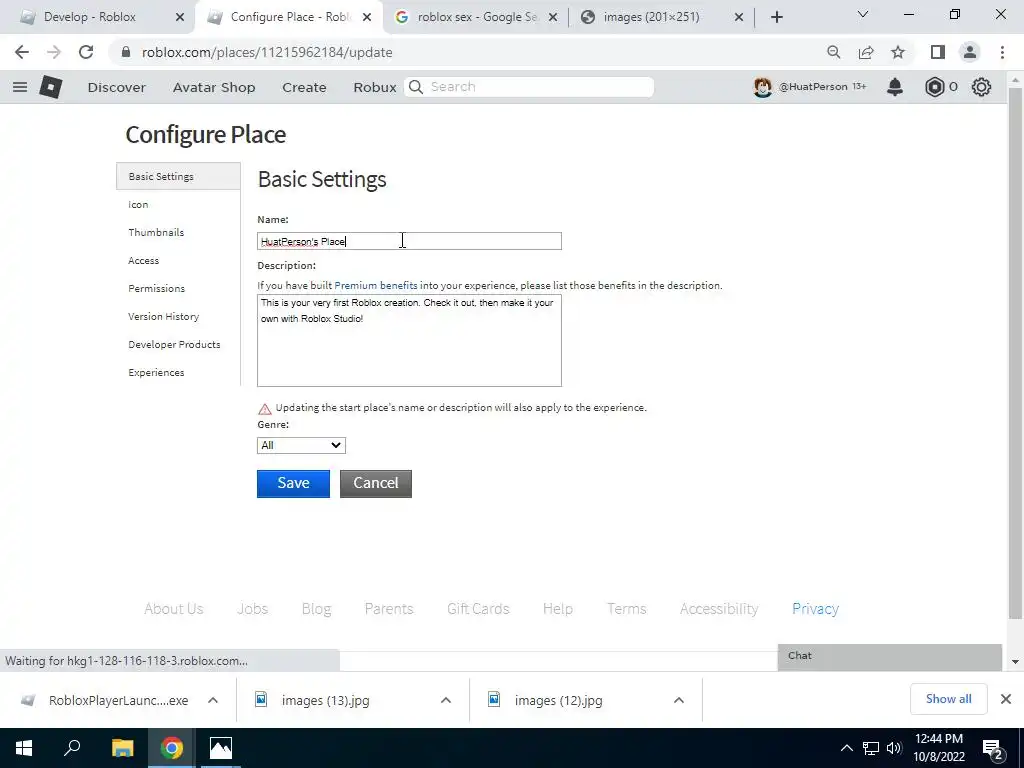Image resolution: width=1024 pixels, height=768 pixels.
Task: Close the Develop - Roblox tab
Action: tap(180, 18)
